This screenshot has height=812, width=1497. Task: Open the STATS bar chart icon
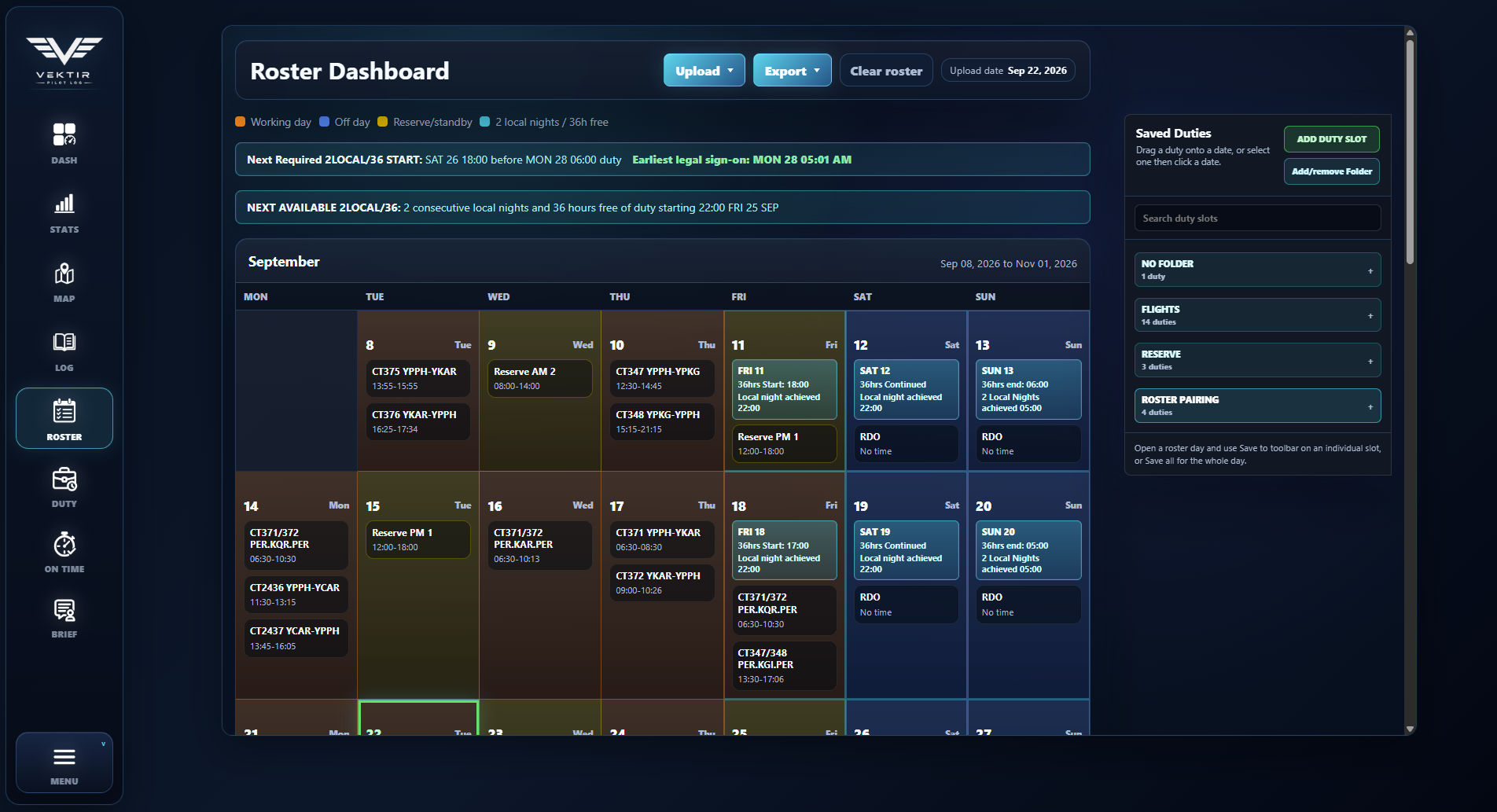pos(64,204)
